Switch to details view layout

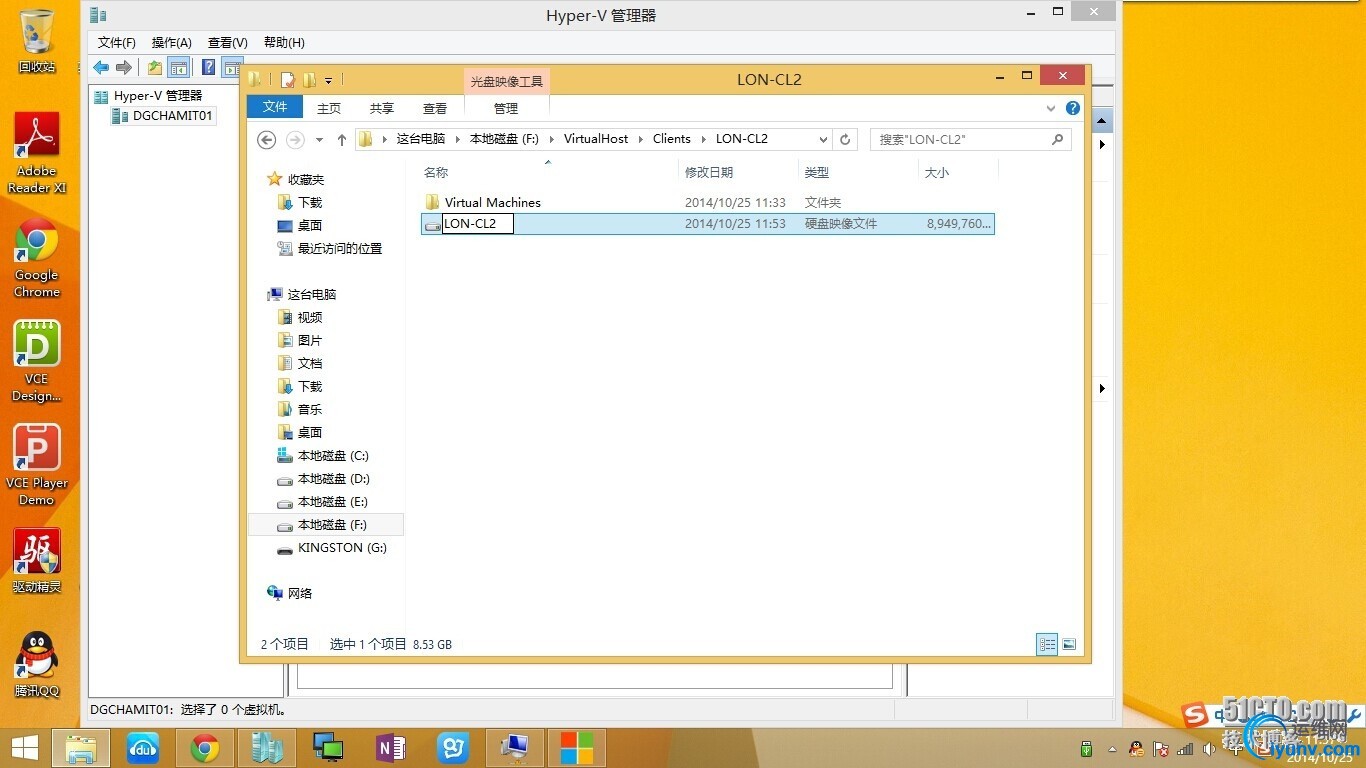(x=1047, y=645)
